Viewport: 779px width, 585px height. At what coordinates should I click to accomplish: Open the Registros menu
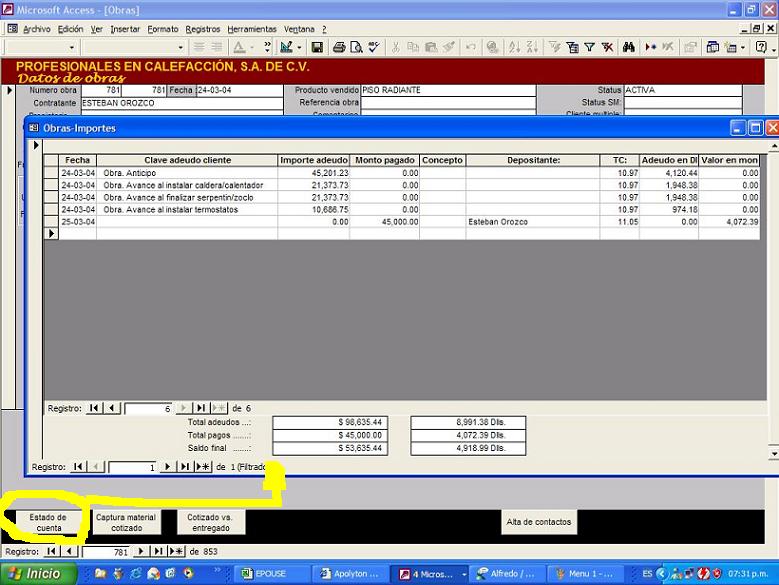click(x=203, y=29)
